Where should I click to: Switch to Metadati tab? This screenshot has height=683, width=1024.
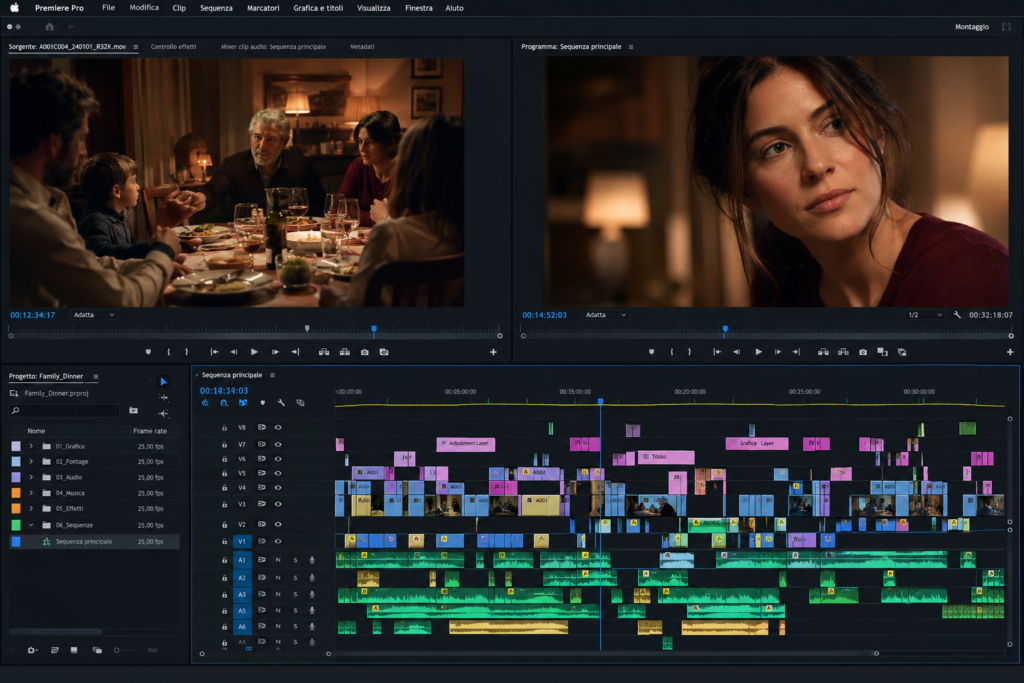362,47
